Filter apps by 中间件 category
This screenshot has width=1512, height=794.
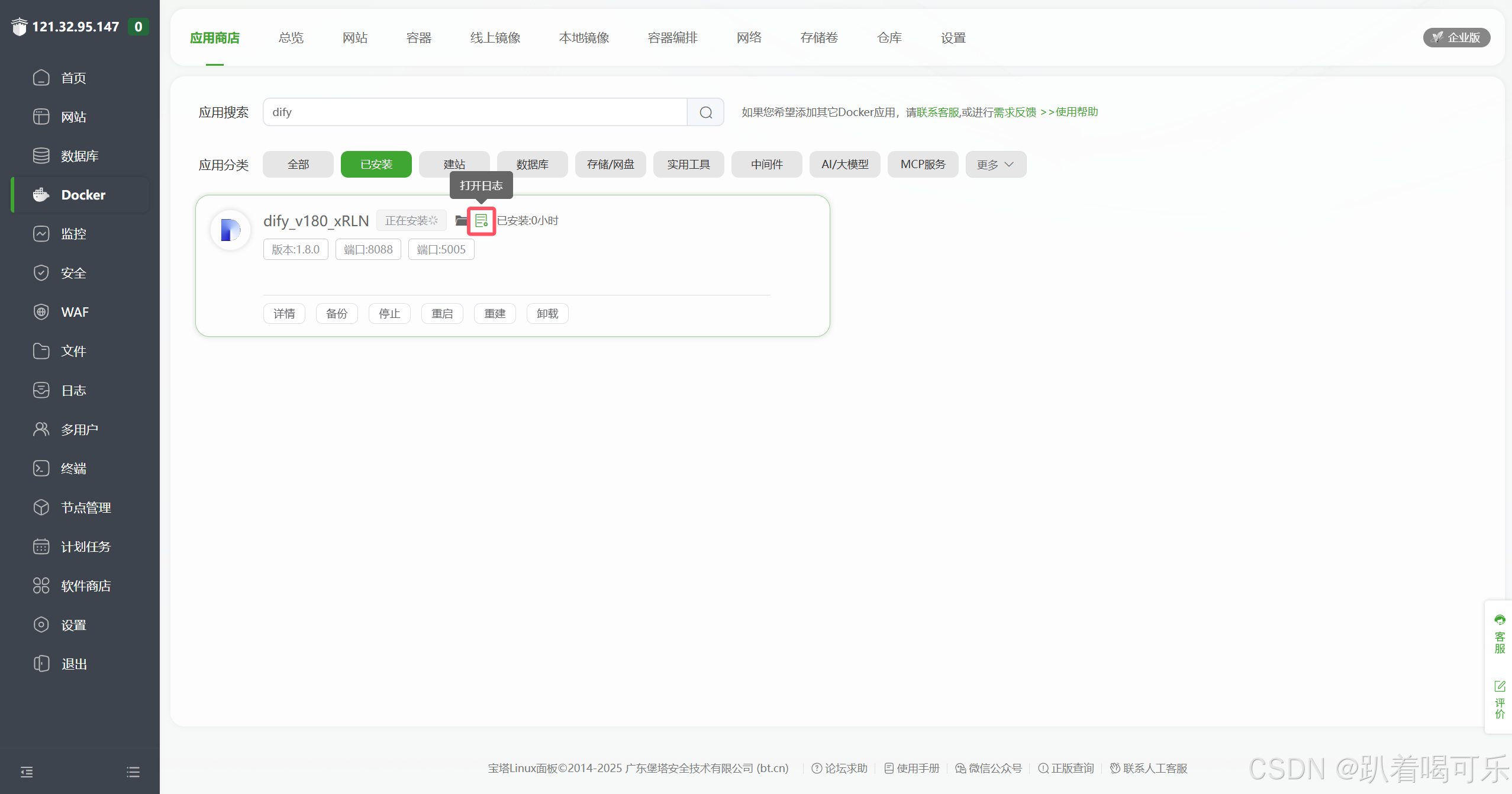click(767, 164)
